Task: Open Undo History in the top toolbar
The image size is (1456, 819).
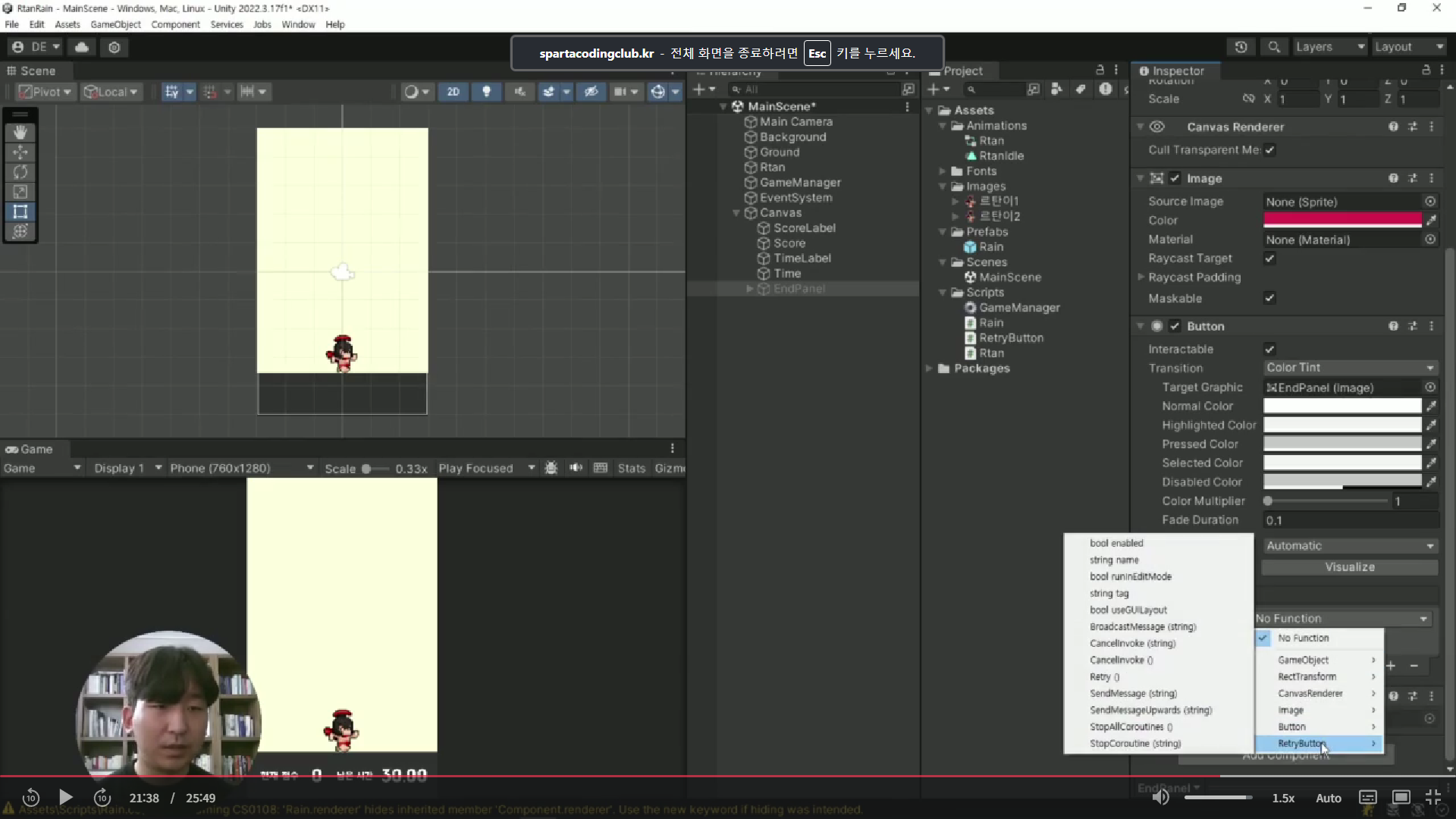Action: (x=1241, y=47)
